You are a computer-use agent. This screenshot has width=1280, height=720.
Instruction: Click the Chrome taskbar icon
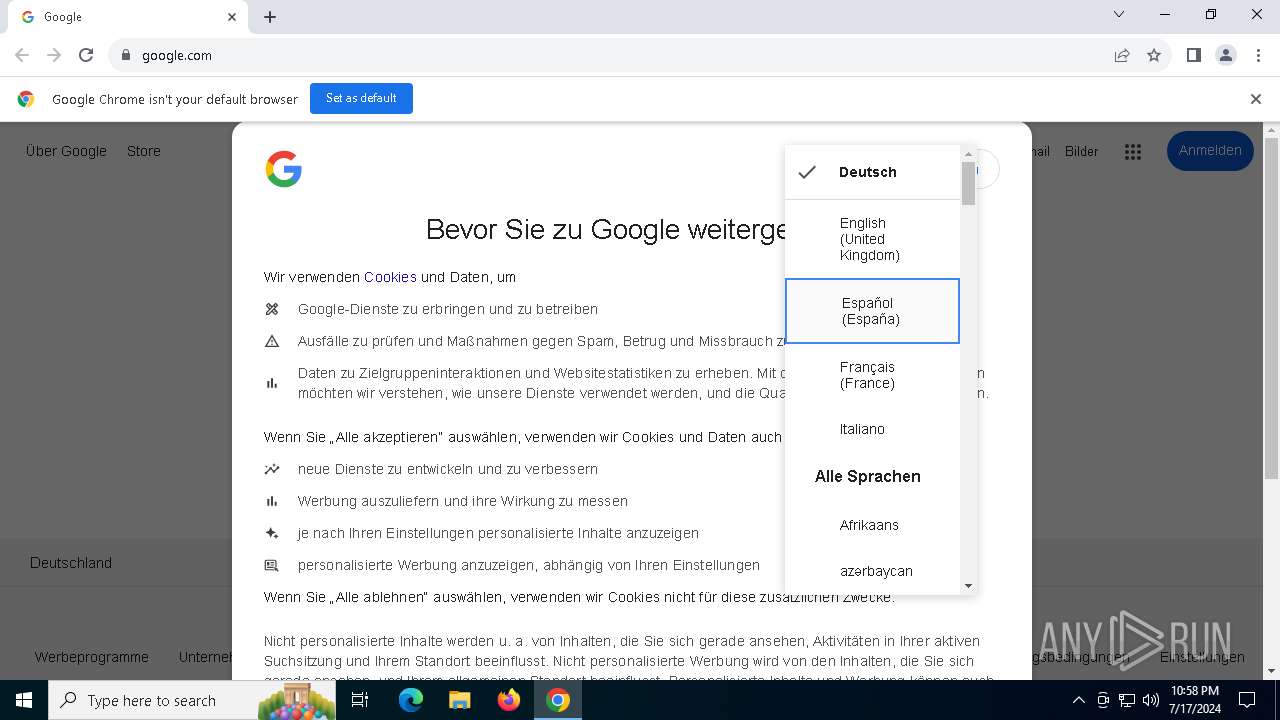coord(558,700)
